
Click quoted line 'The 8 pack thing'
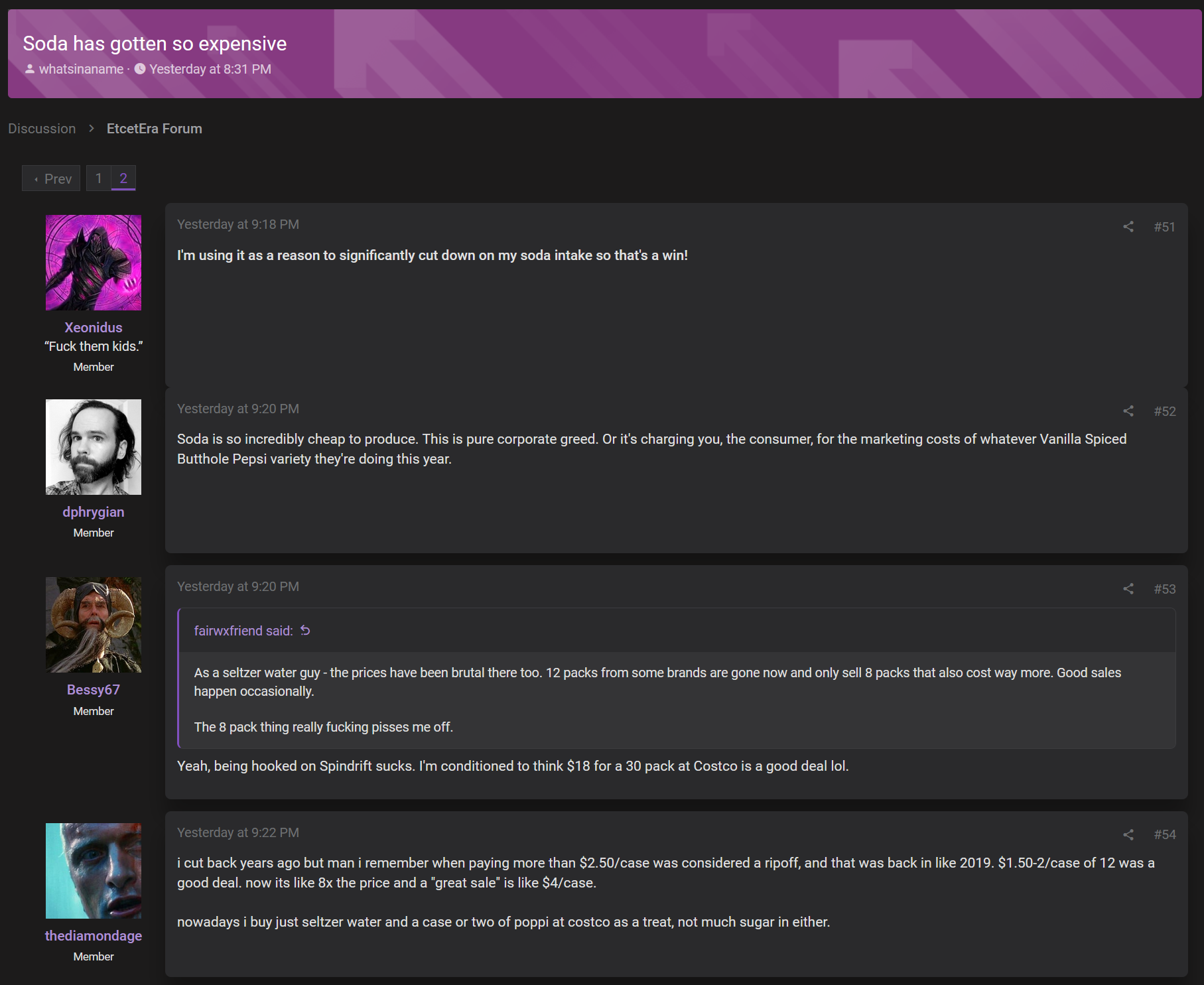tap(324, 727)
